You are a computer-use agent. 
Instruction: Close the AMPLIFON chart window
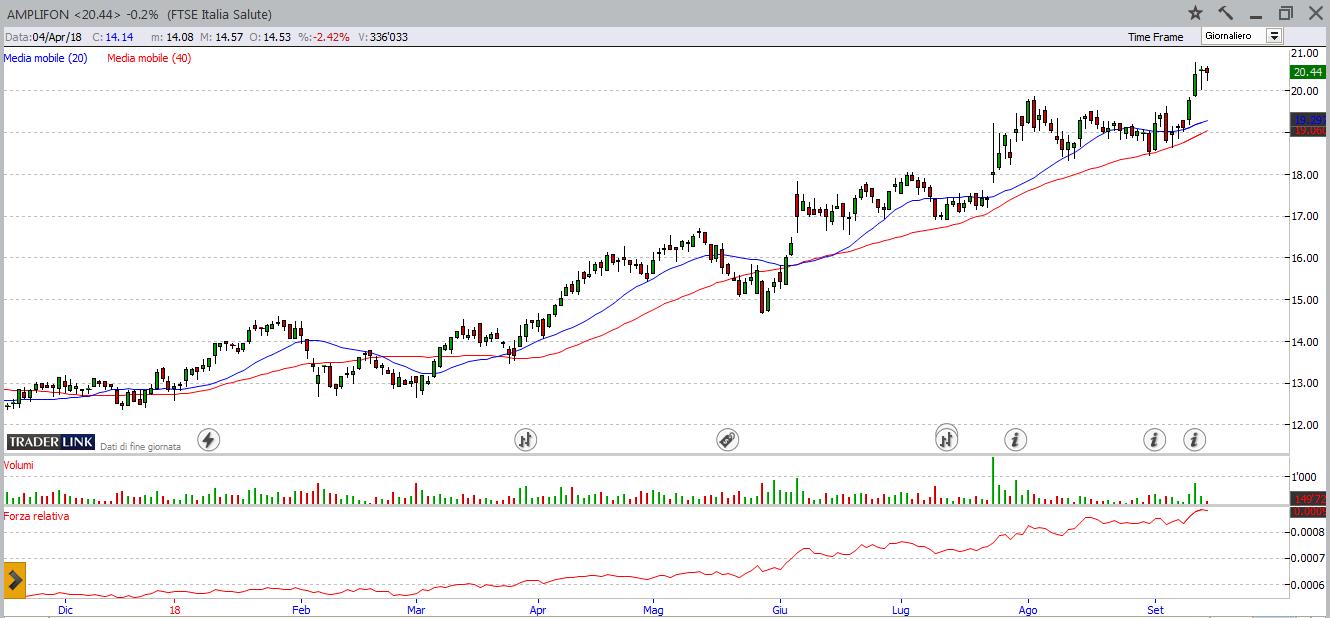point(1315,13)
